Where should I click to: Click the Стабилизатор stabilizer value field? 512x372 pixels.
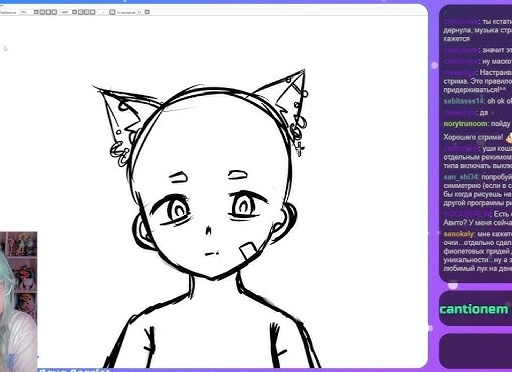coord(140,12)
